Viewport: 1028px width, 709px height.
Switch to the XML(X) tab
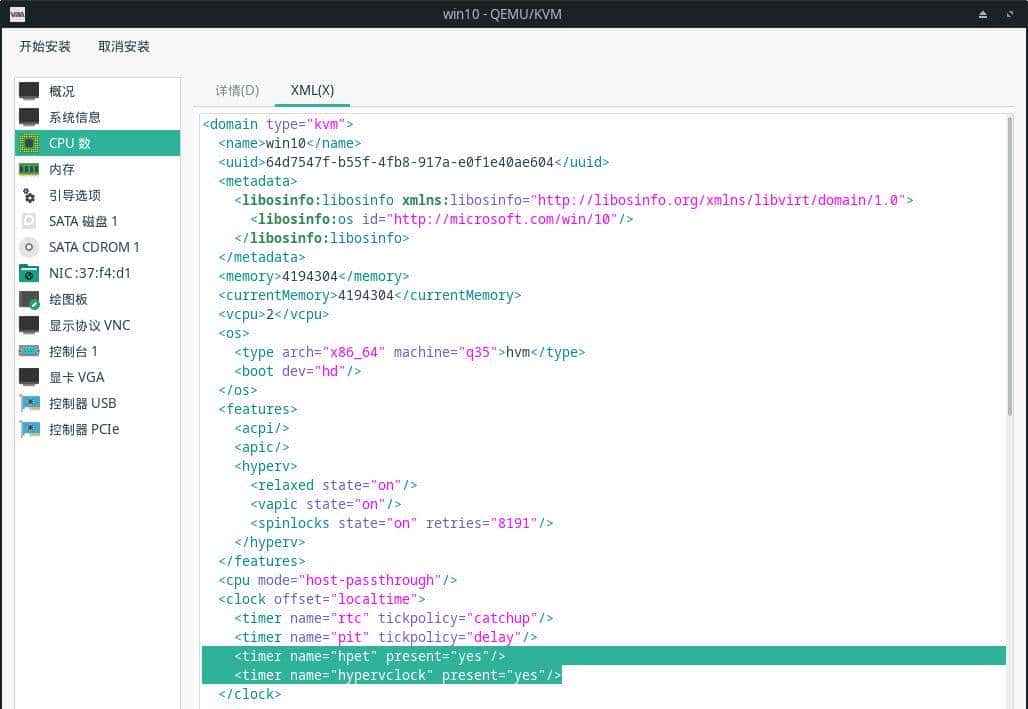[312, 90]
